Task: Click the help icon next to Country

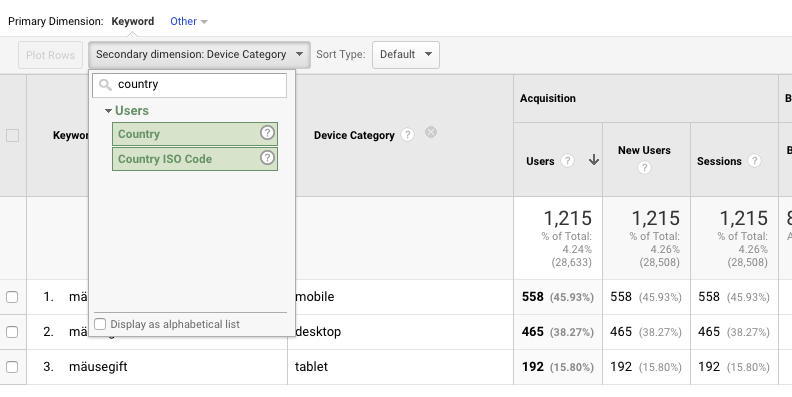Action: pos(267,133)
